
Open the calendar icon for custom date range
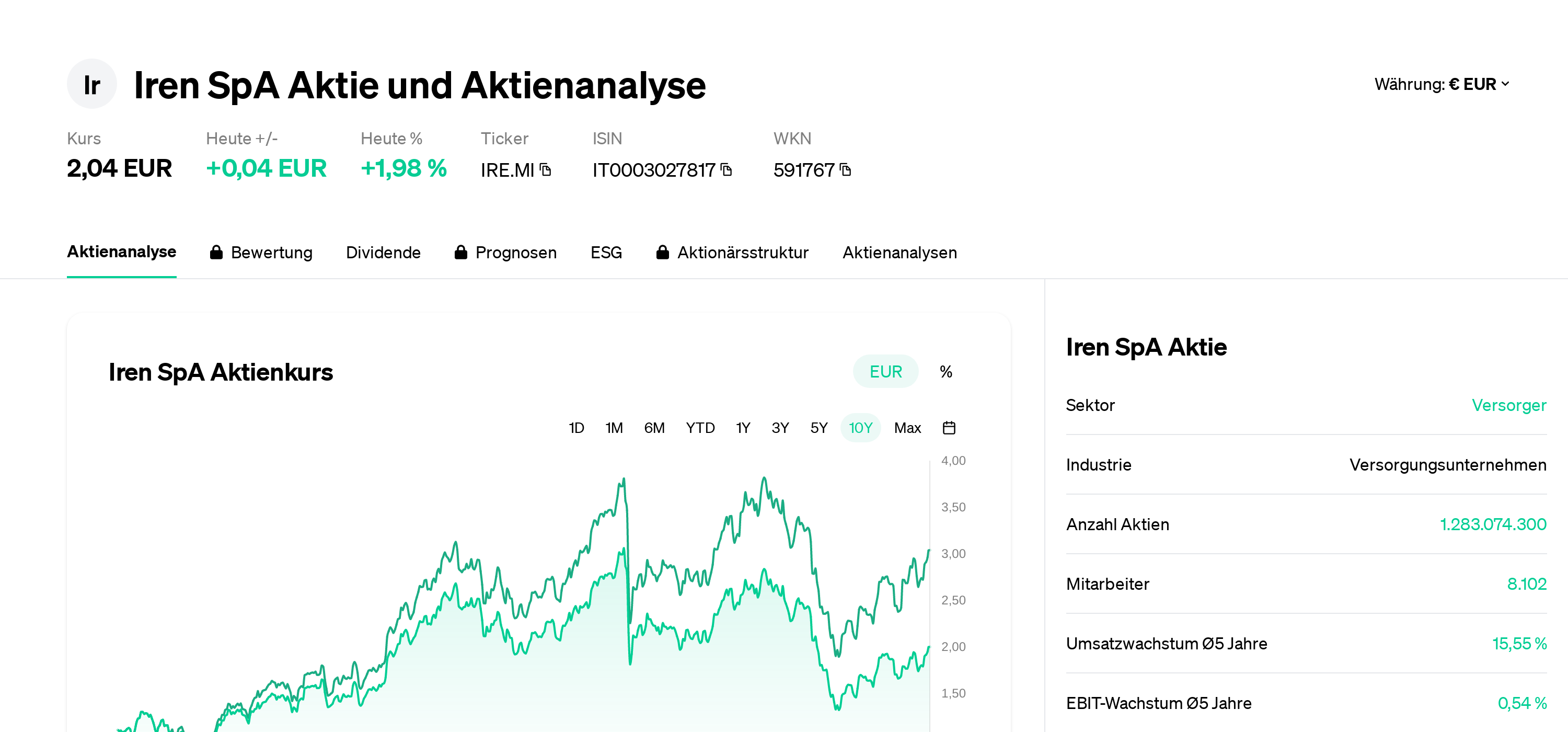pyautogui.click(x=950, y=428)
